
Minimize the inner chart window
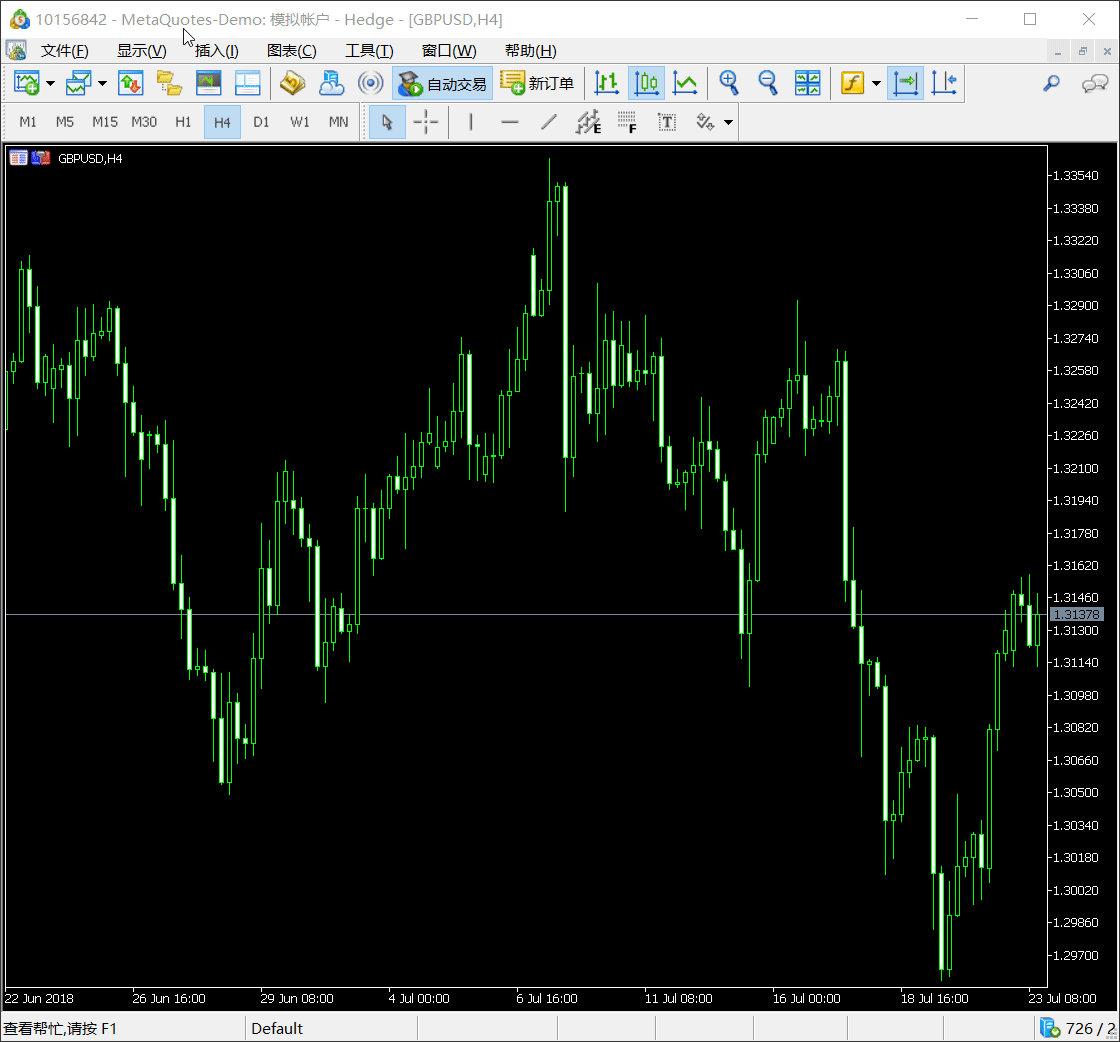coord(1058,51)
